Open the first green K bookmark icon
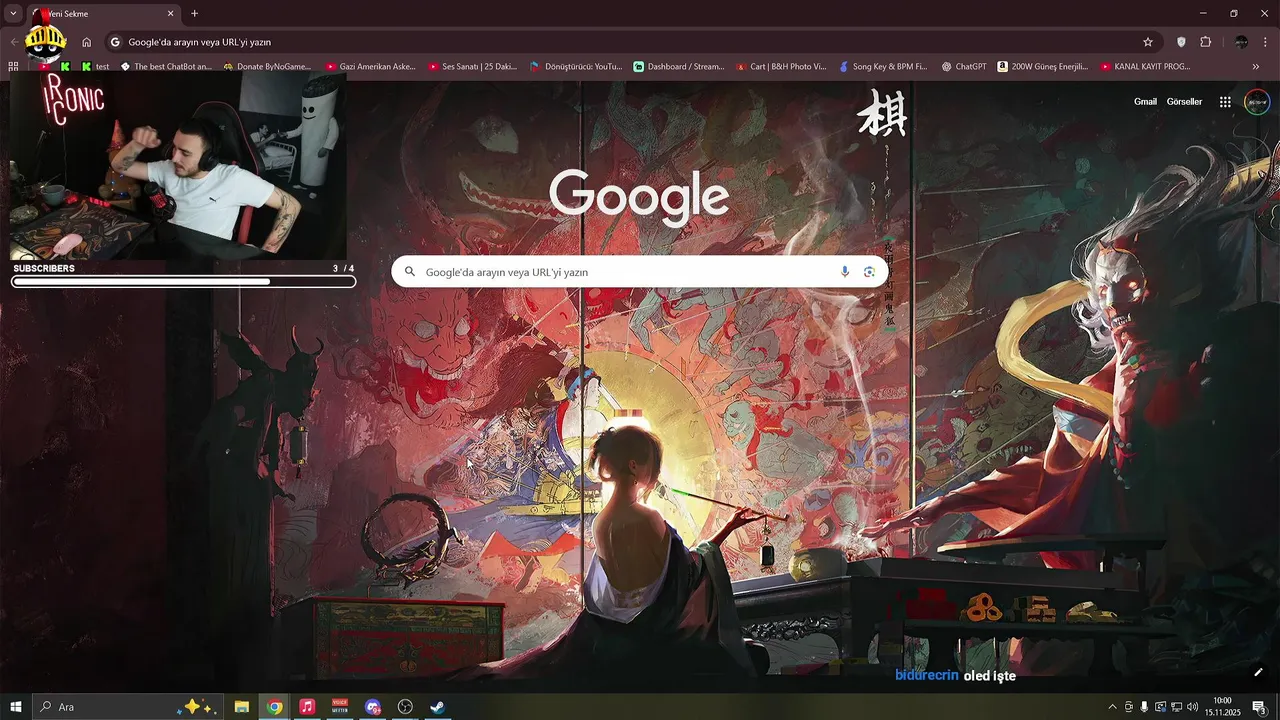This screenshot has width=1280, height=720. pyautogui.click(x=66, y=67)
